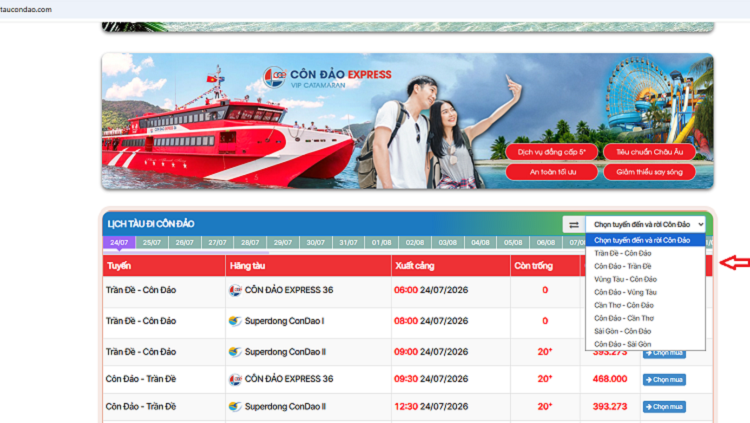Select the 04/08 date tab
This screenshot has width=750, height=423.
point(480,243)
